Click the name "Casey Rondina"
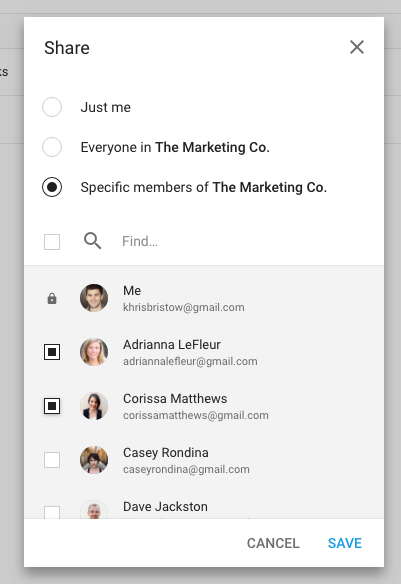The height and width of the screenshot is (584, 401). tap(166, 453)
